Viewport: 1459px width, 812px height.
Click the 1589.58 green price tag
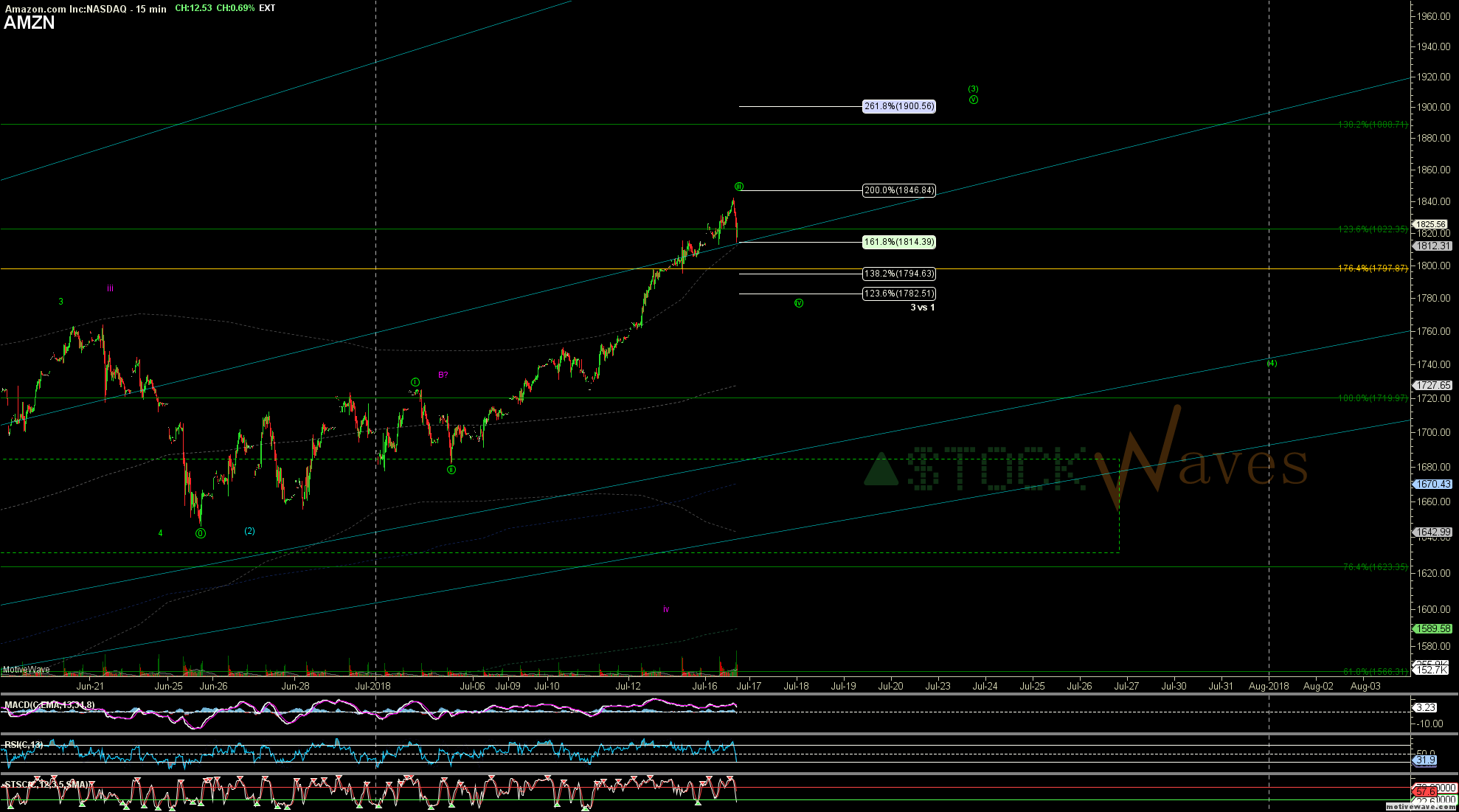[1431, 629]
